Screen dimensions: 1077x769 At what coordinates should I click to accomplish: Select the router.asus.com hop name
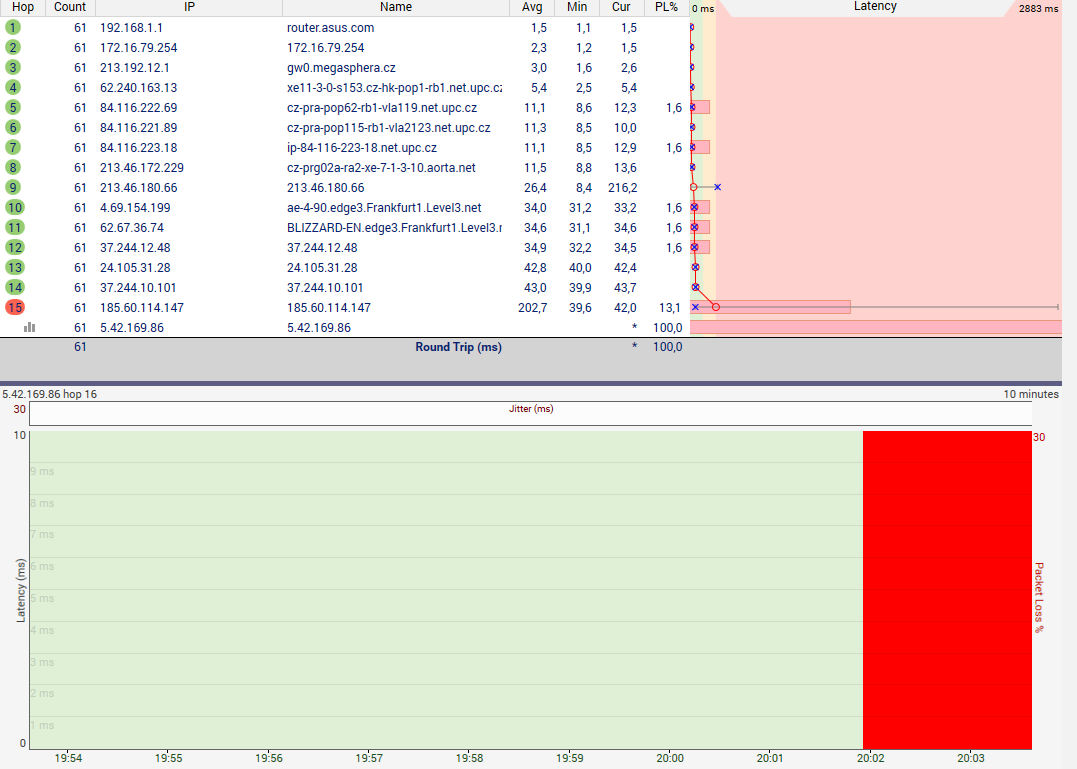330,28
